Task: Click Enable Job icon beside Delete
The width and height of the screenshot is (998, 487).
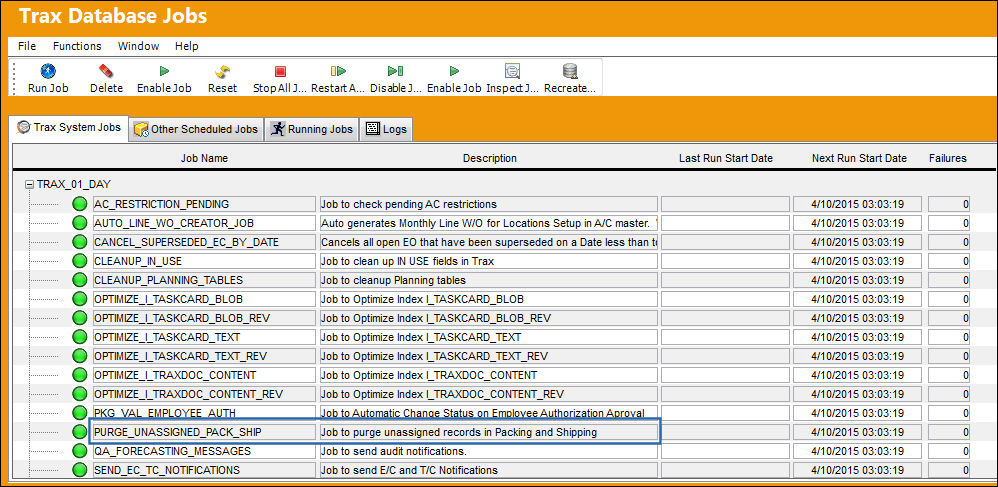Action: pos(164,71)
